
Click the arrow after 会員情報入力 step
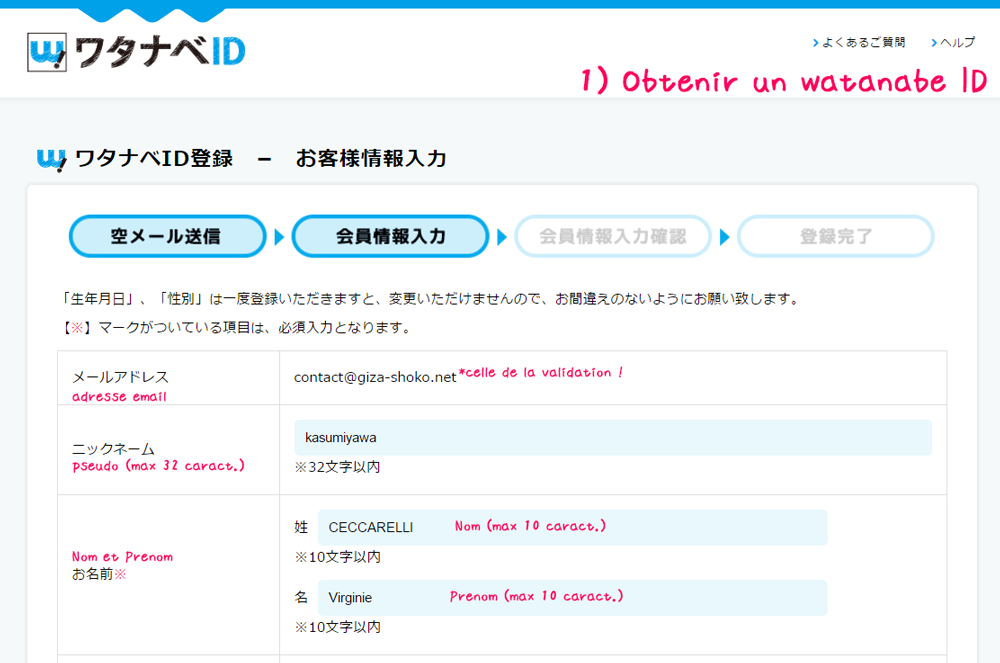502,237
